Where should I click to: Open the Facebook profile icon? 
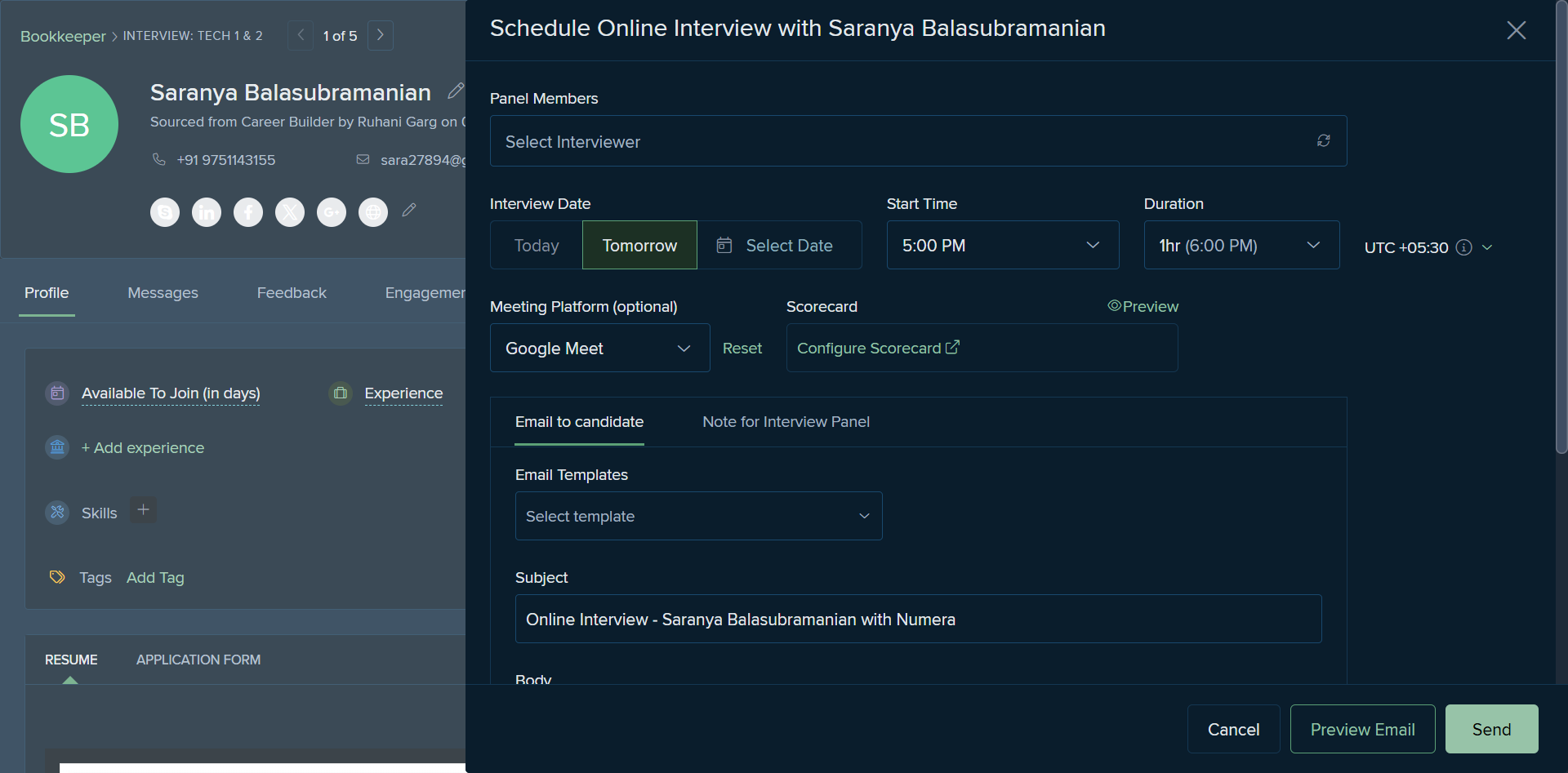click(248, 212)
